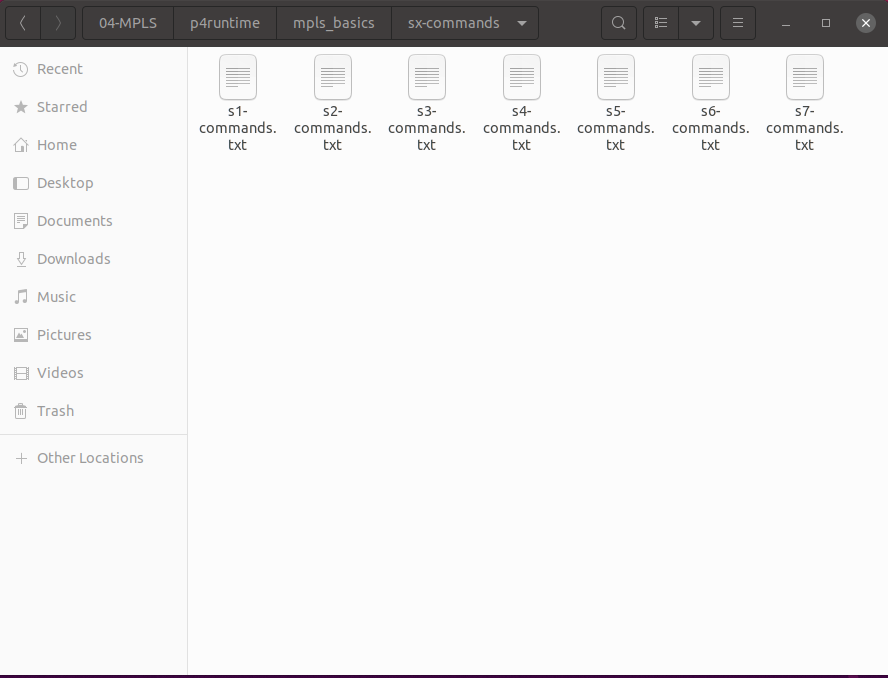Viewport: 888px width, 678px height.
Task: Go to Downloads in the sidebar
Action: tap(73, 259)
